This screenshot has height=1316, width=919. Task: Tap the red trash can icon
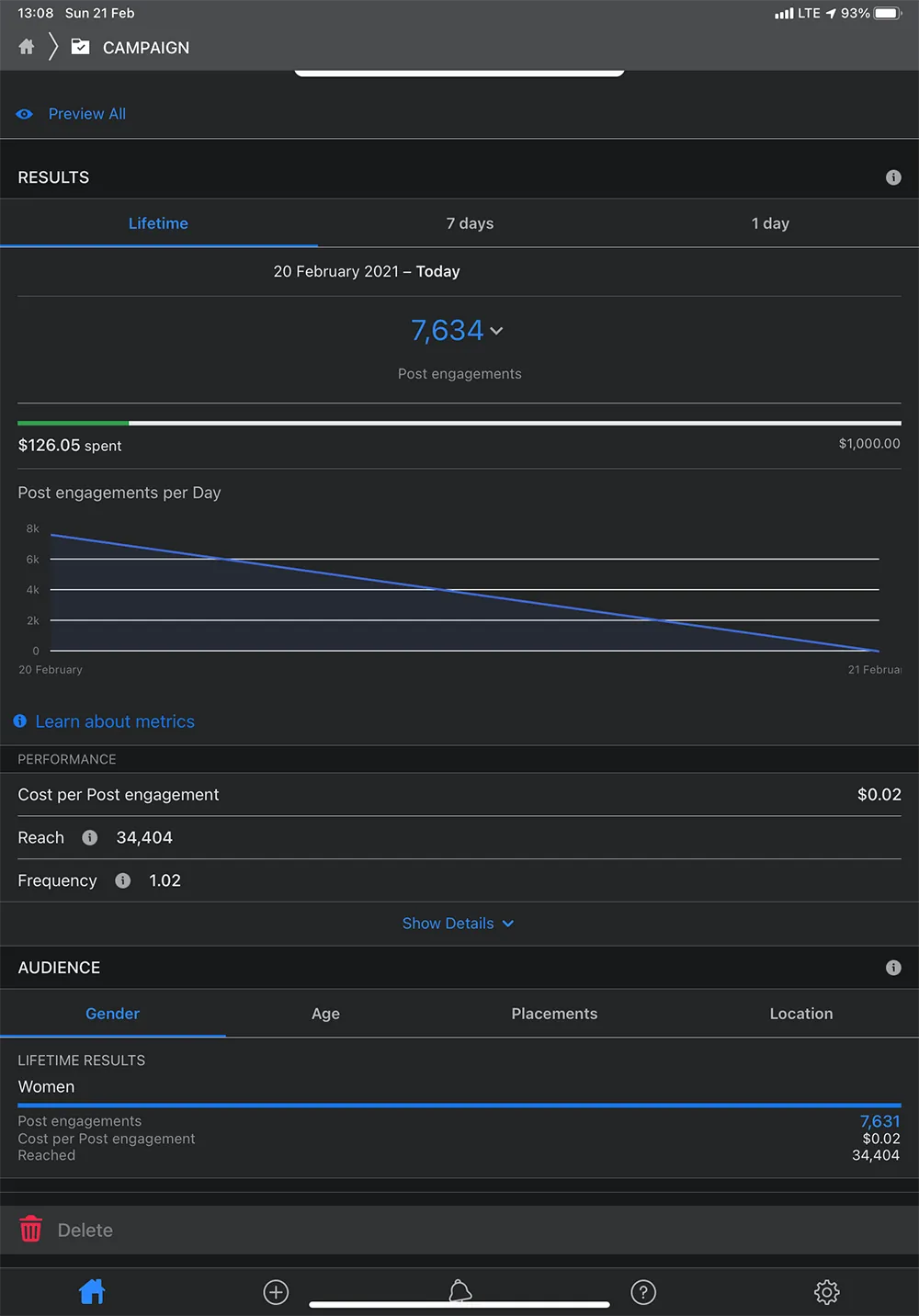tap(31, 1230)
